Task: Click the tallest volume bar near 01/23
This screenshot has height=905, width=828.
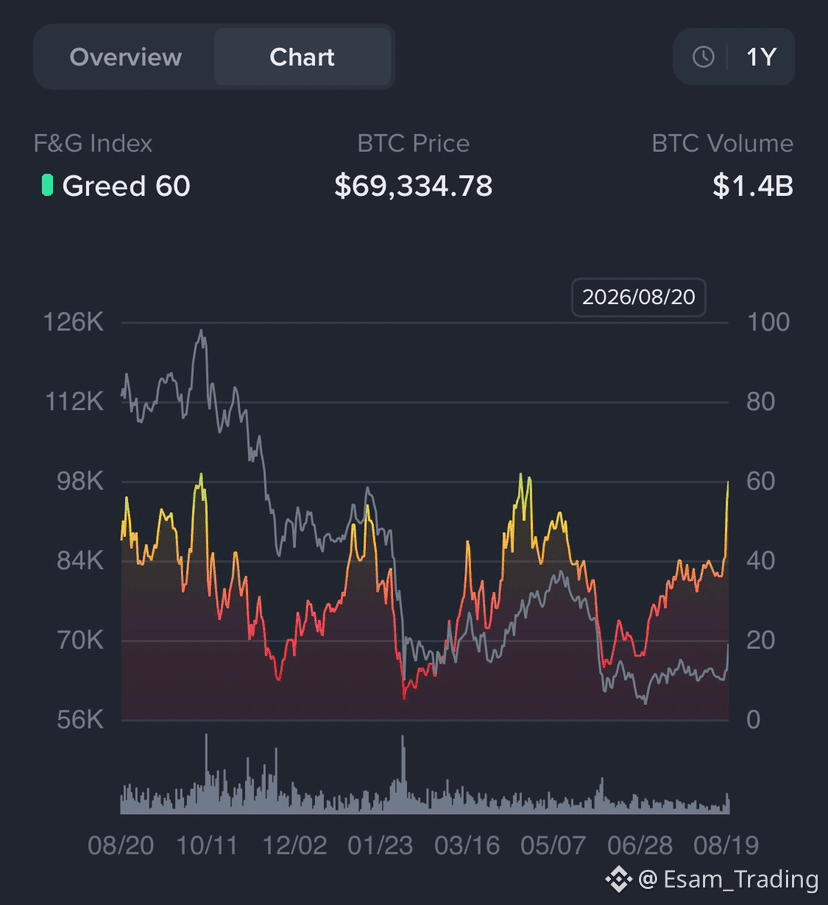Action: click(x=403, y=773)
